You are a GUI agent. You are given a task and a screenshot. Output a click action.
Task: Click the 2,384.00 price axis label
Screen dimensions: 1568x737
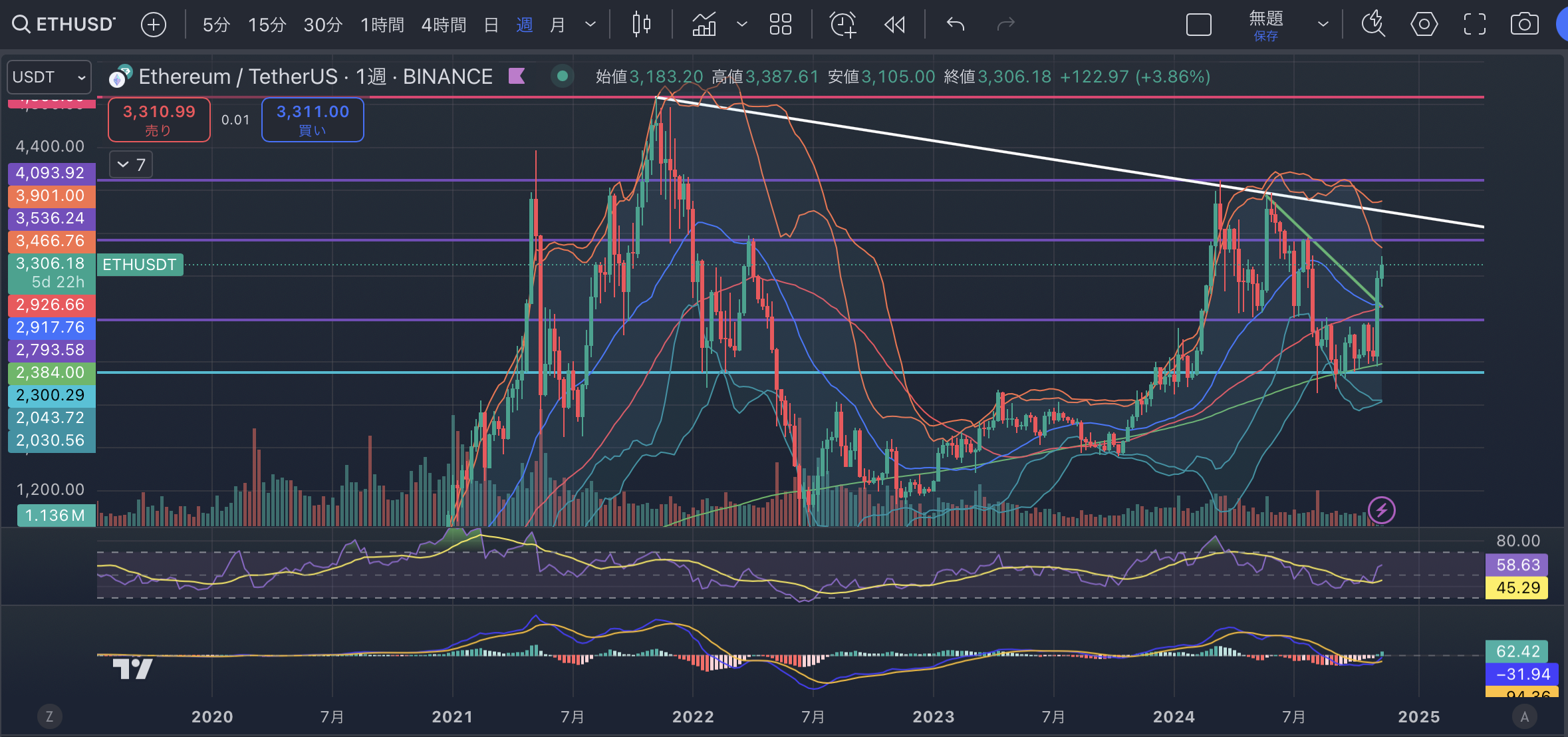pyautogui.click(x=51, y=372)
